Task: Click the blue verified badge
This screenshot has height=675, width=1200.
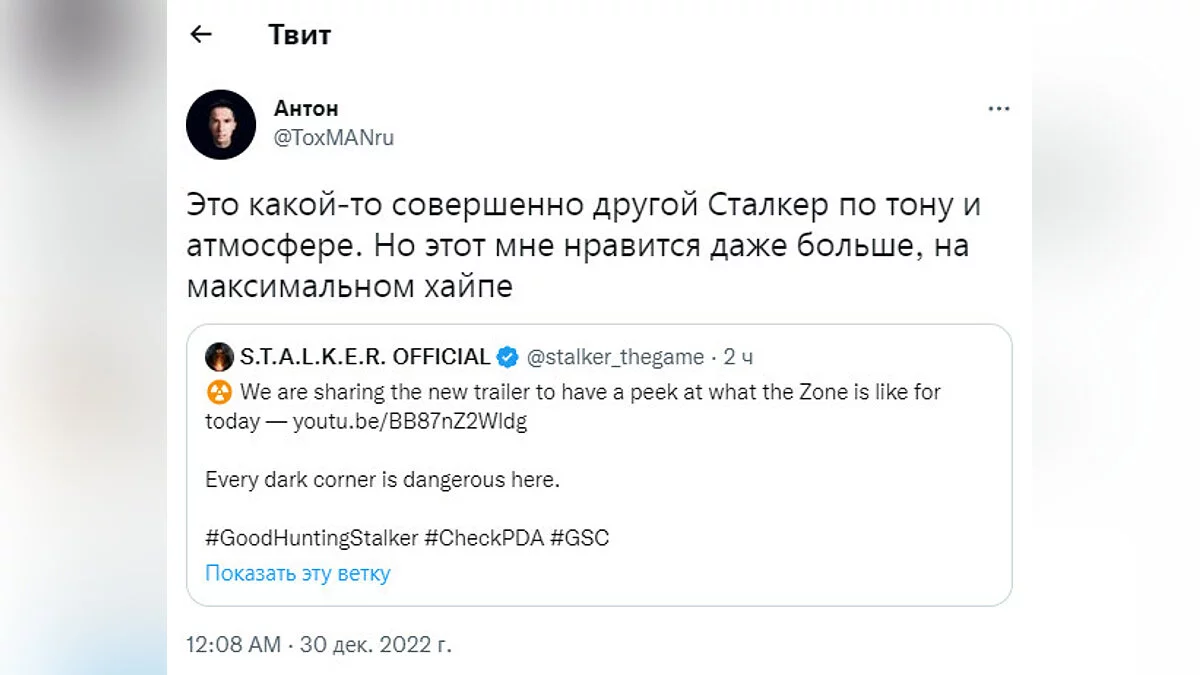Action: point(509,357)
